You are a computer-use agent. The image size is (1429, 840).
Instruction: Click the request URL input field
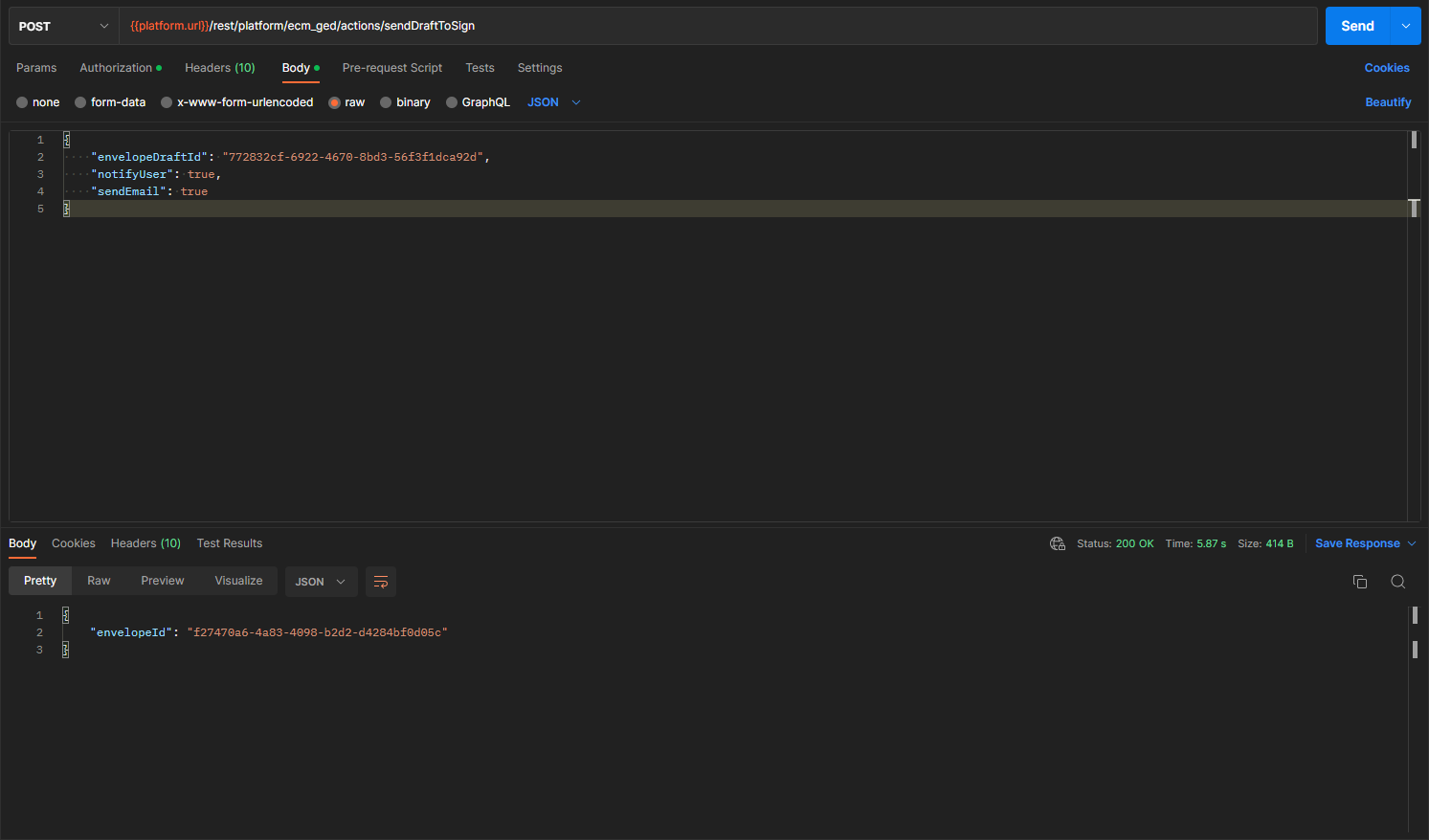pyautogui.click(x=718, y=26)
